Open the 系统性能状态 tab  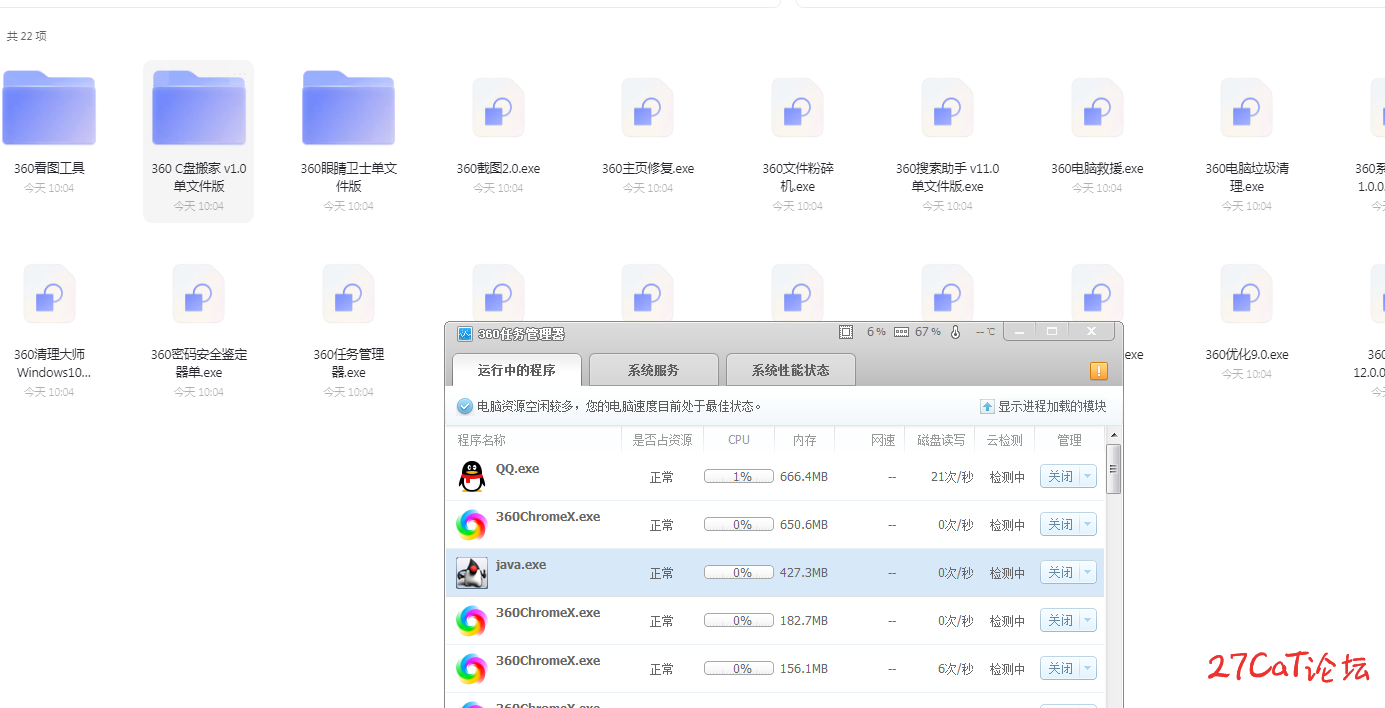tap(791, 370)
